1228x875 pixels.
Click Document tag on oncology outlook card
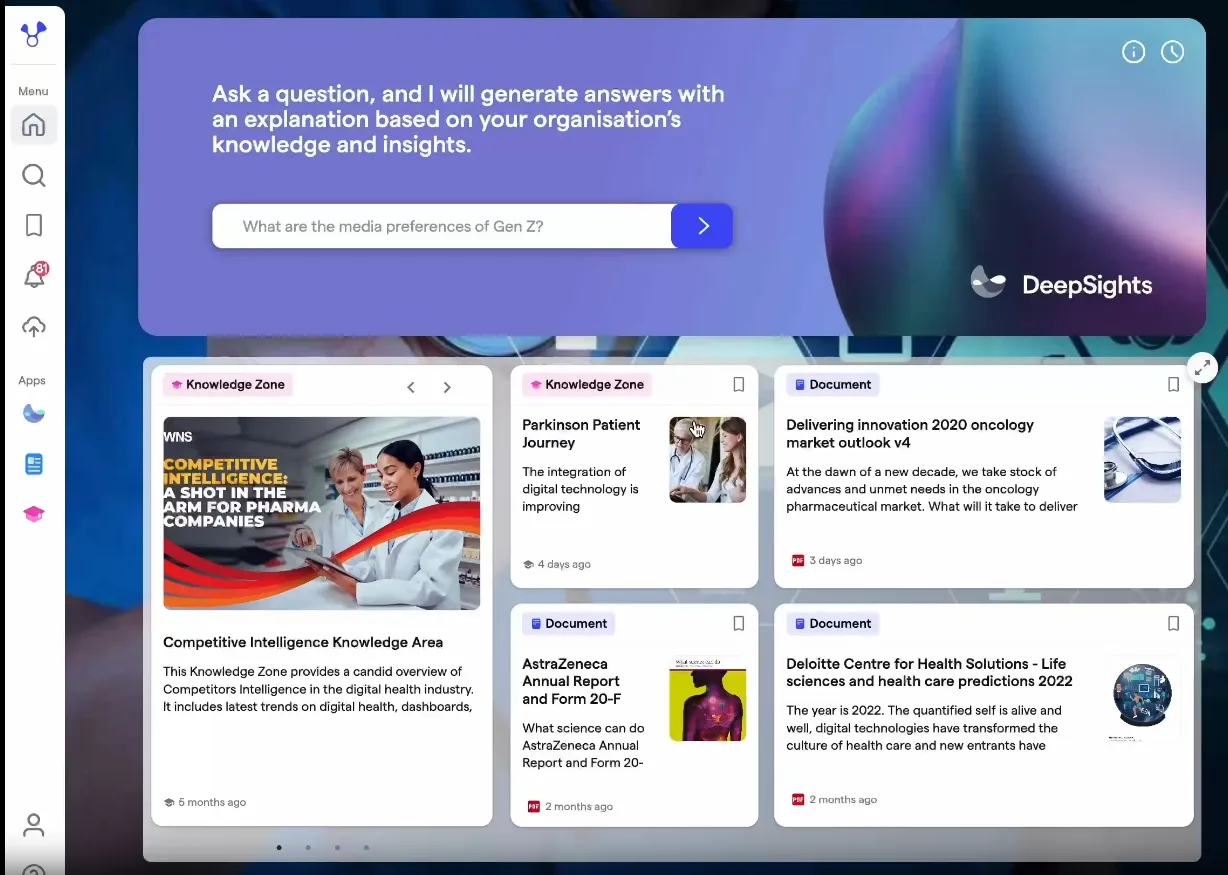[x=832, y=385]
